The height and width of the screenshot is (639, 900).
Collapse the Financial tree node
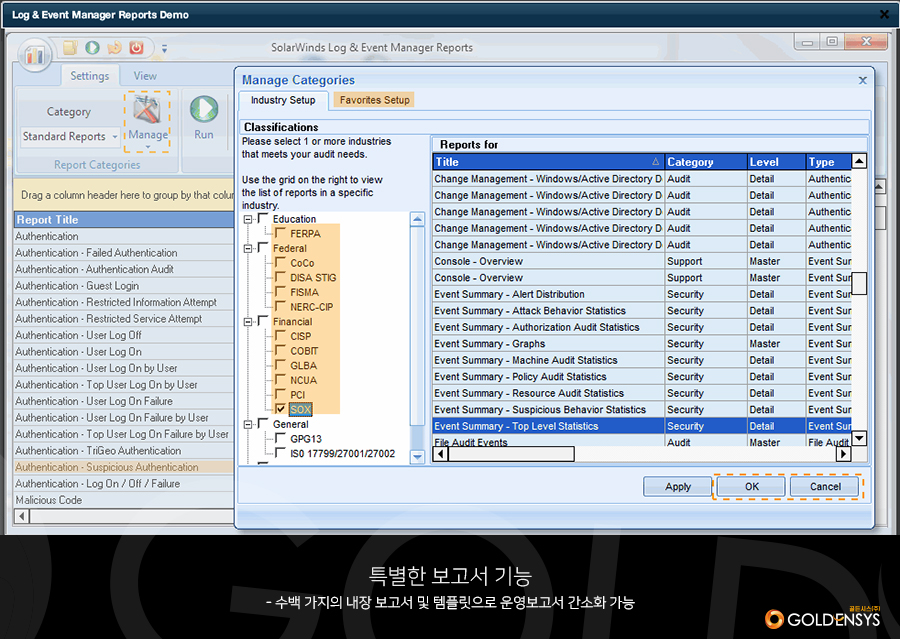[248, 322]
